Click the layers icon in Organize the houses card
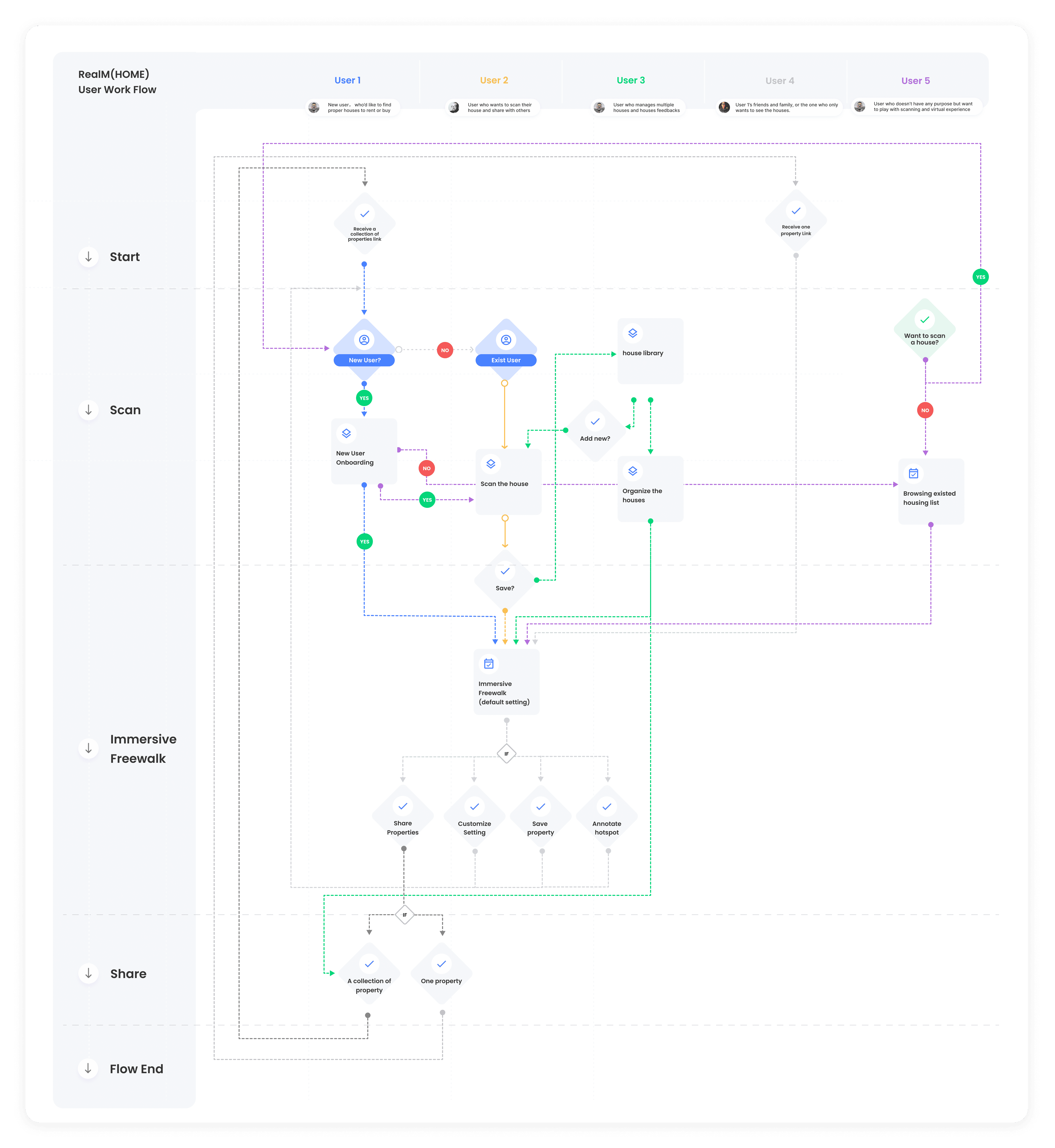 pyautogui.click(x=633, y=471)
